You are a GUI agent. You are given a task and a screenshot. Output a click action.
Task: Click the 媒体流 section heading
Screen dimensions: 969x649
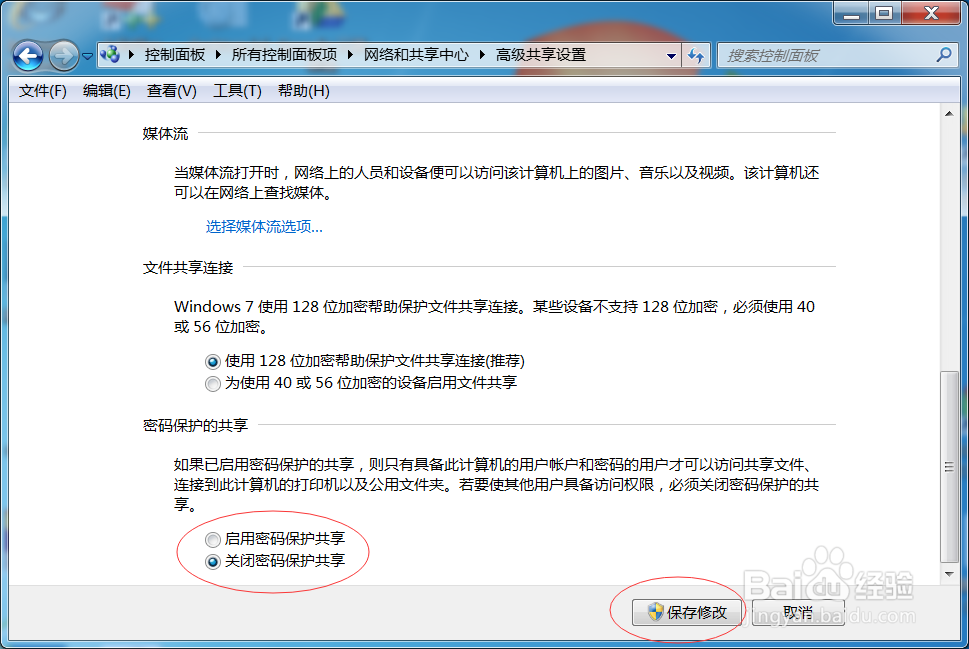(x=165, y=134)
